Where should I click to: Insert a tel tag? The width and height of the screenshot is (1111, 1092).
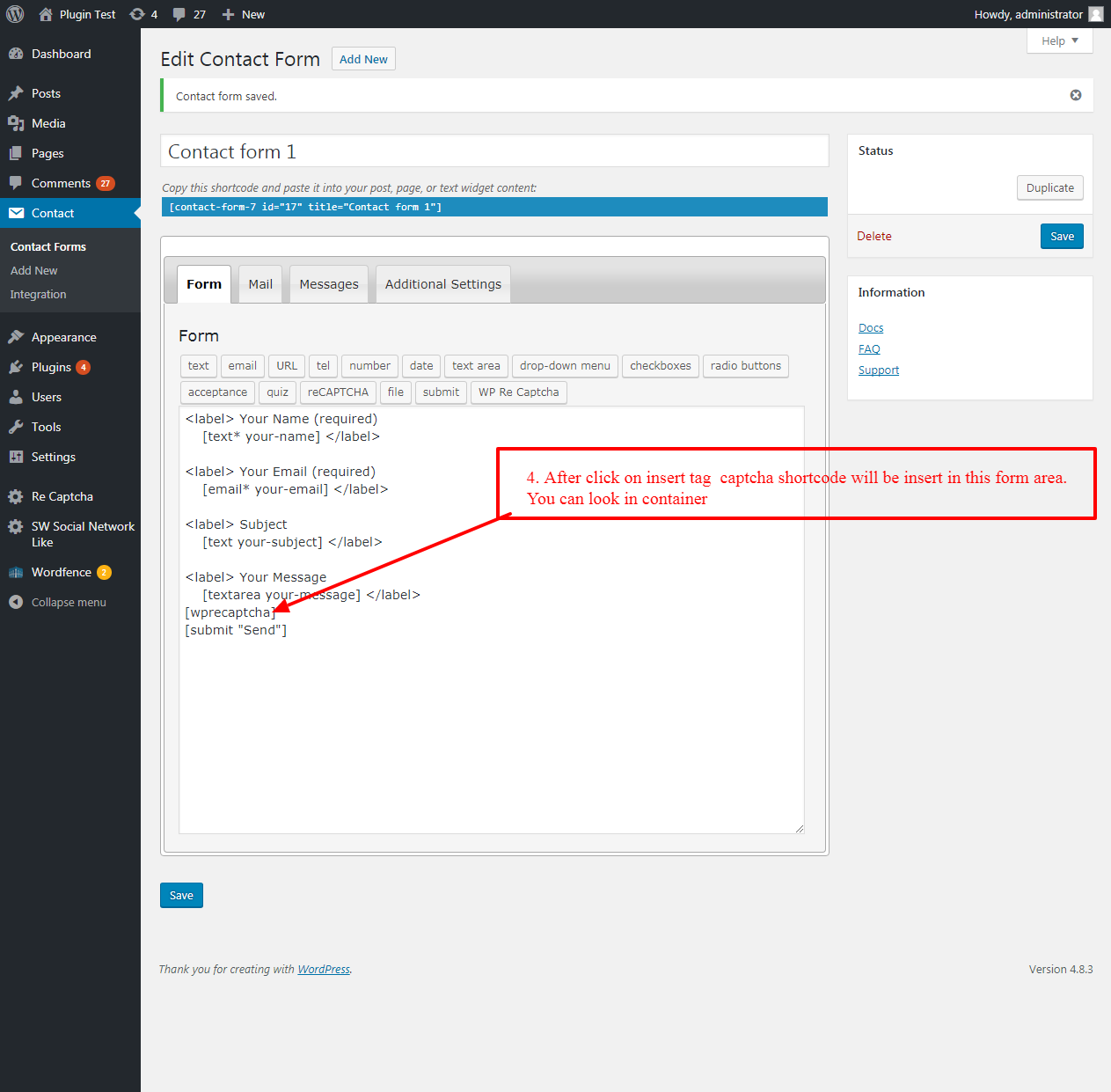point(324,366)
